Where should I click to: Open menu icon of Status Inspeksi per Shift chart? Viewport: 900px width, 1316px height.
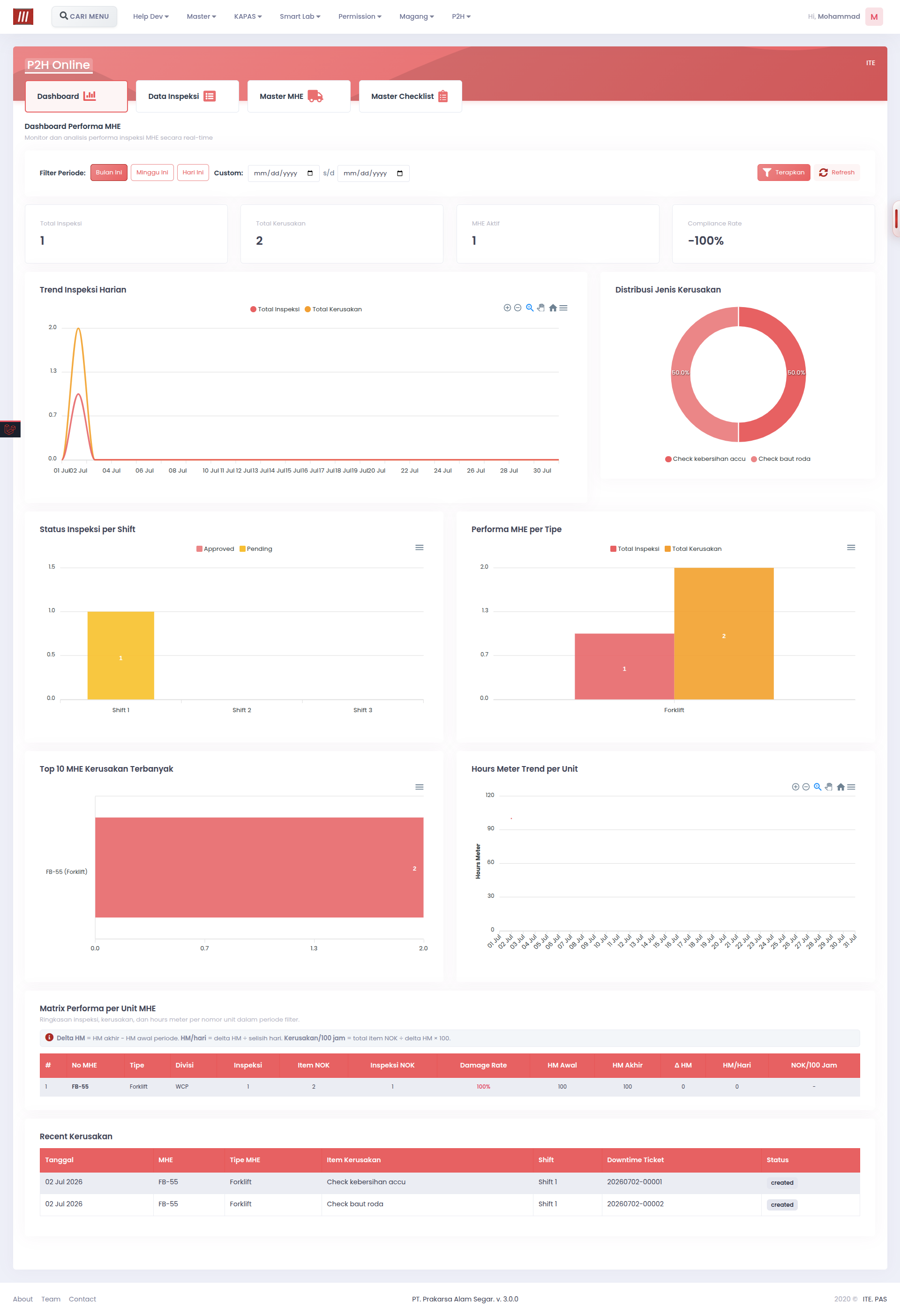pyautogui.click(x=420, y=548)
